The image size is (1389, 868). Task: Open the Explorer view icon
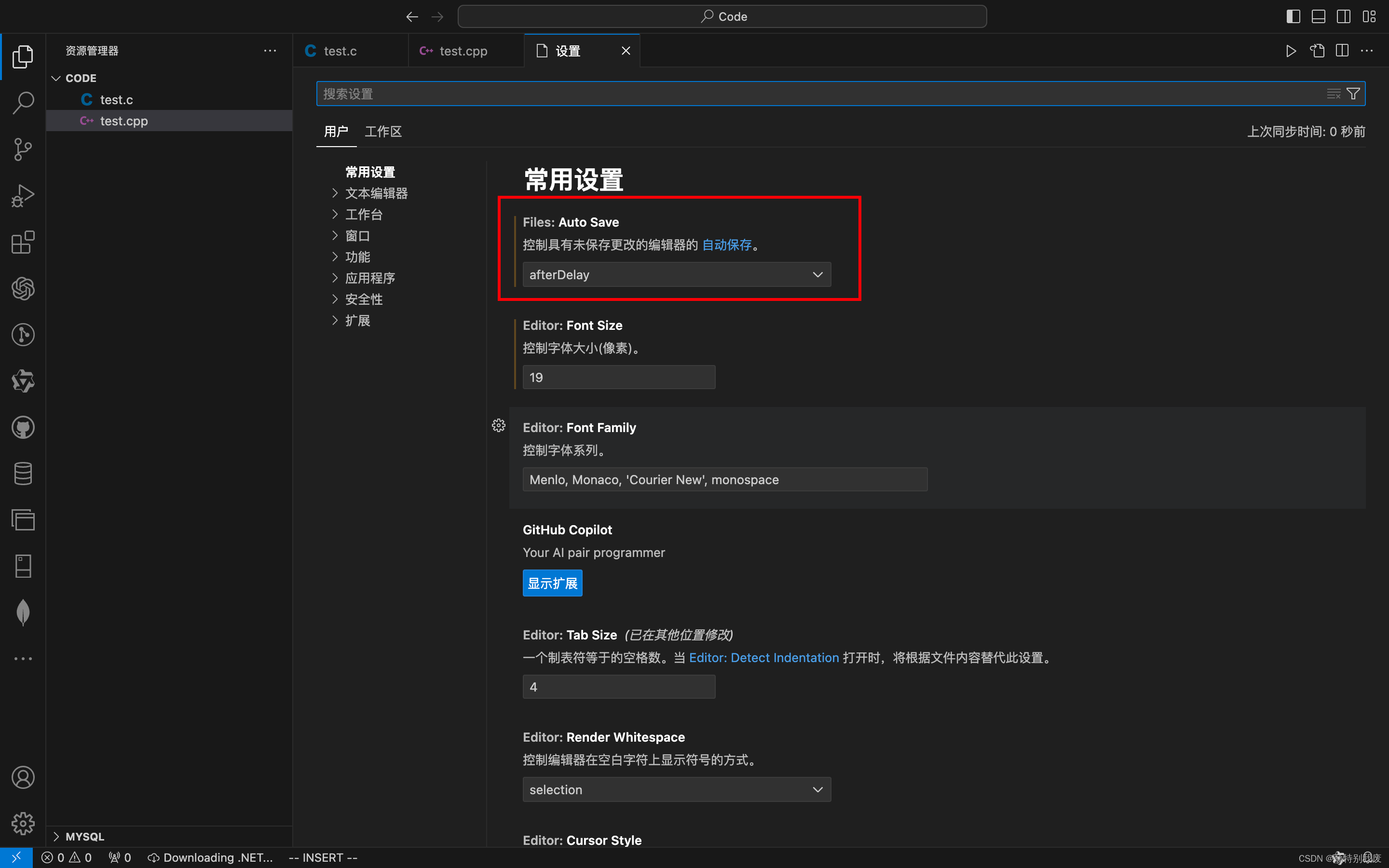click(x=23, y=56)
